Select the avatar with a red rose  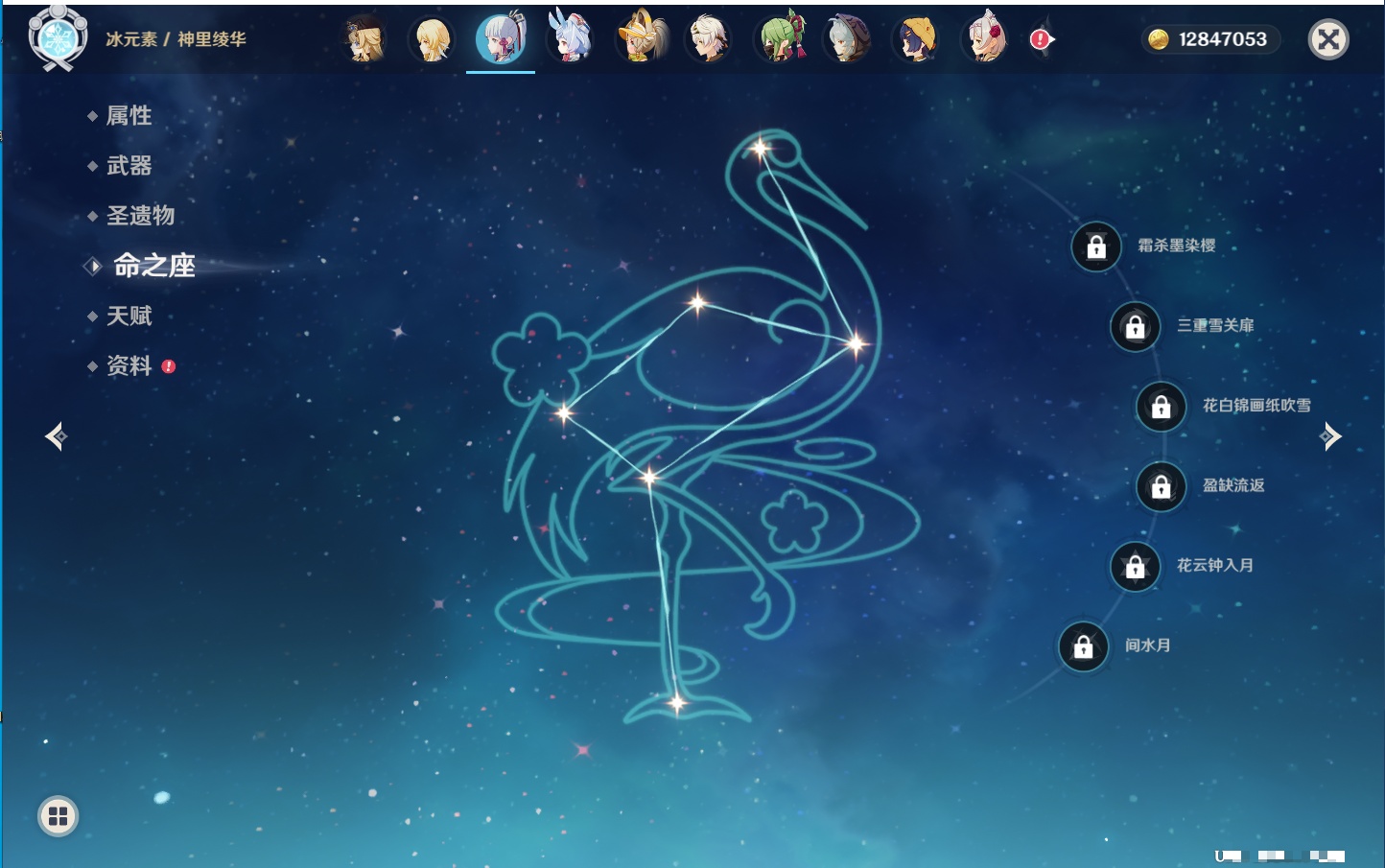coord(985,38)
